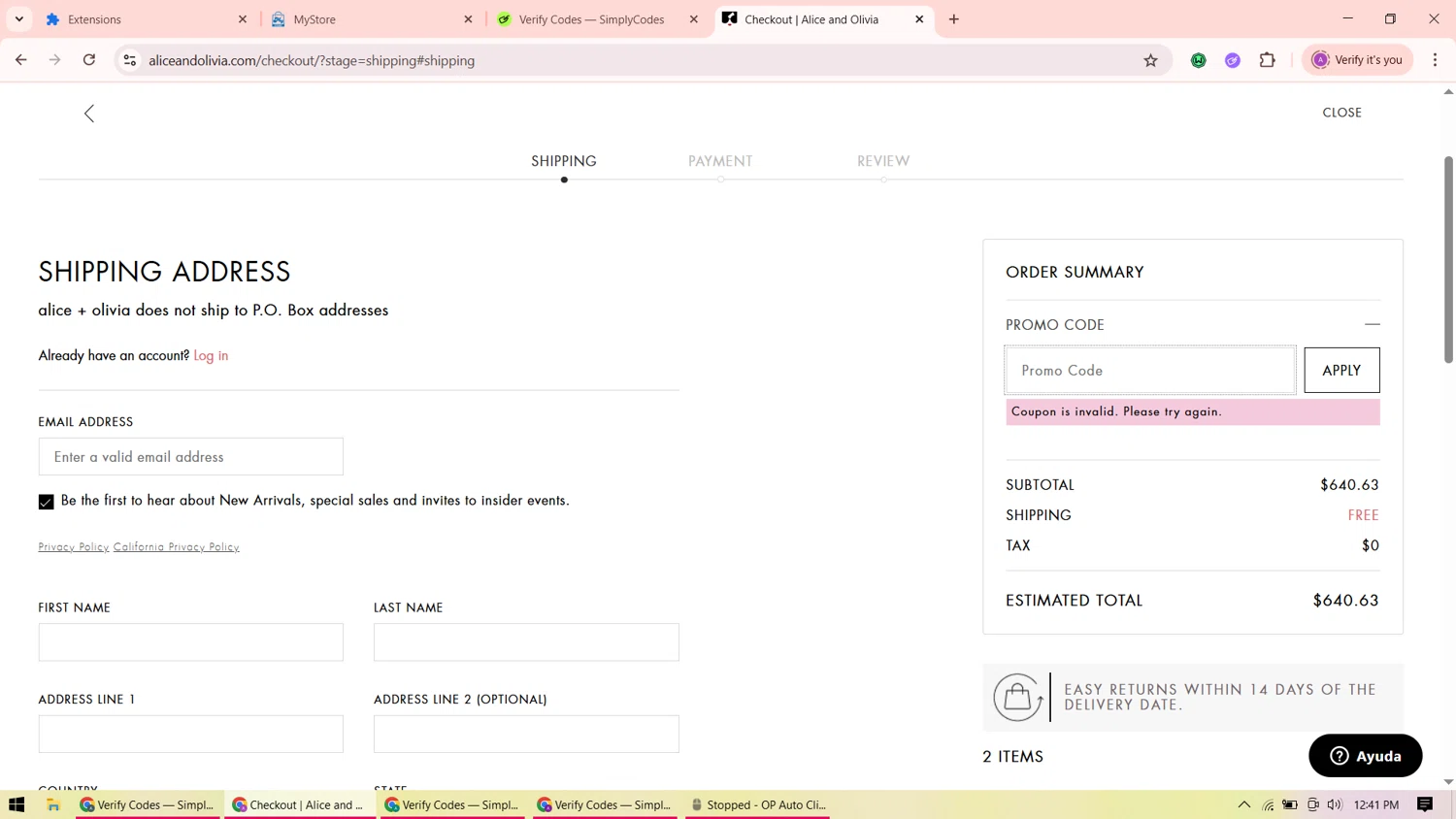The image size is (1456, 819).
Task: Select the PAYMENT checkout step
Action: (x=720, y=161)
